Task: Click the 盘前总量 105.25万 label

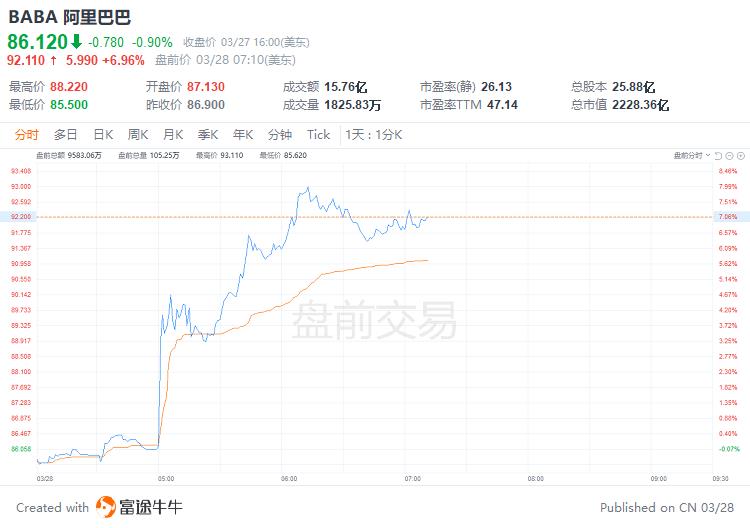Action: pos(149,155)
